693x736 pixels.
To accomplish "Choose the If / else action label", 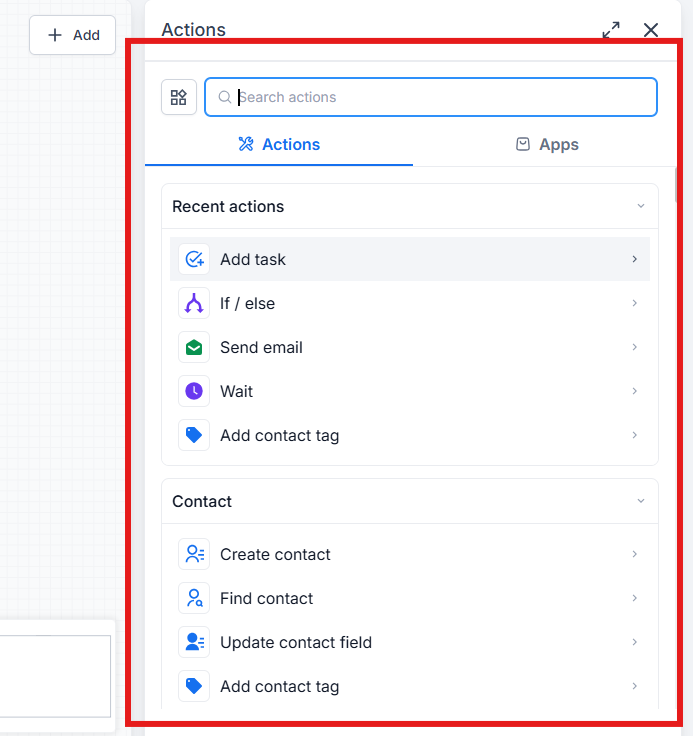I will (x=247, y=303).
